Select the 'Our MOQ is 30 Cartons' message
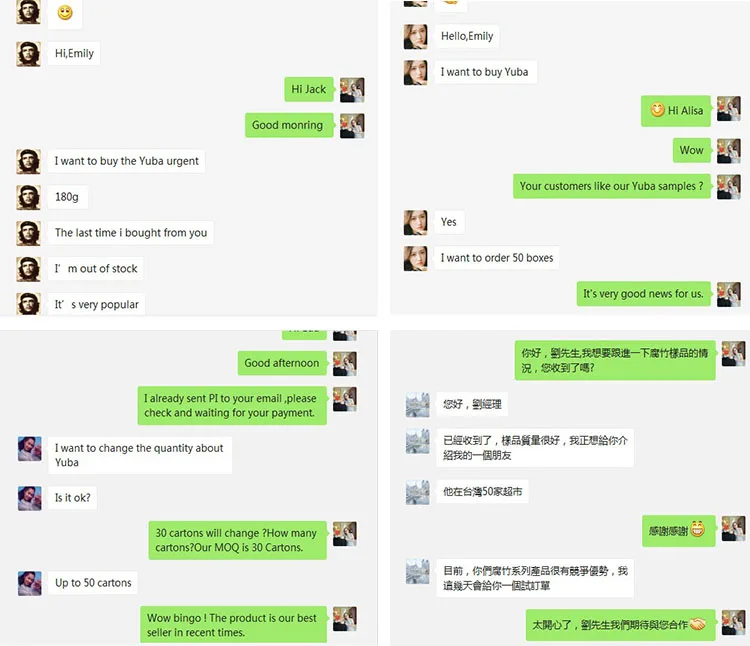 (237, 540)
